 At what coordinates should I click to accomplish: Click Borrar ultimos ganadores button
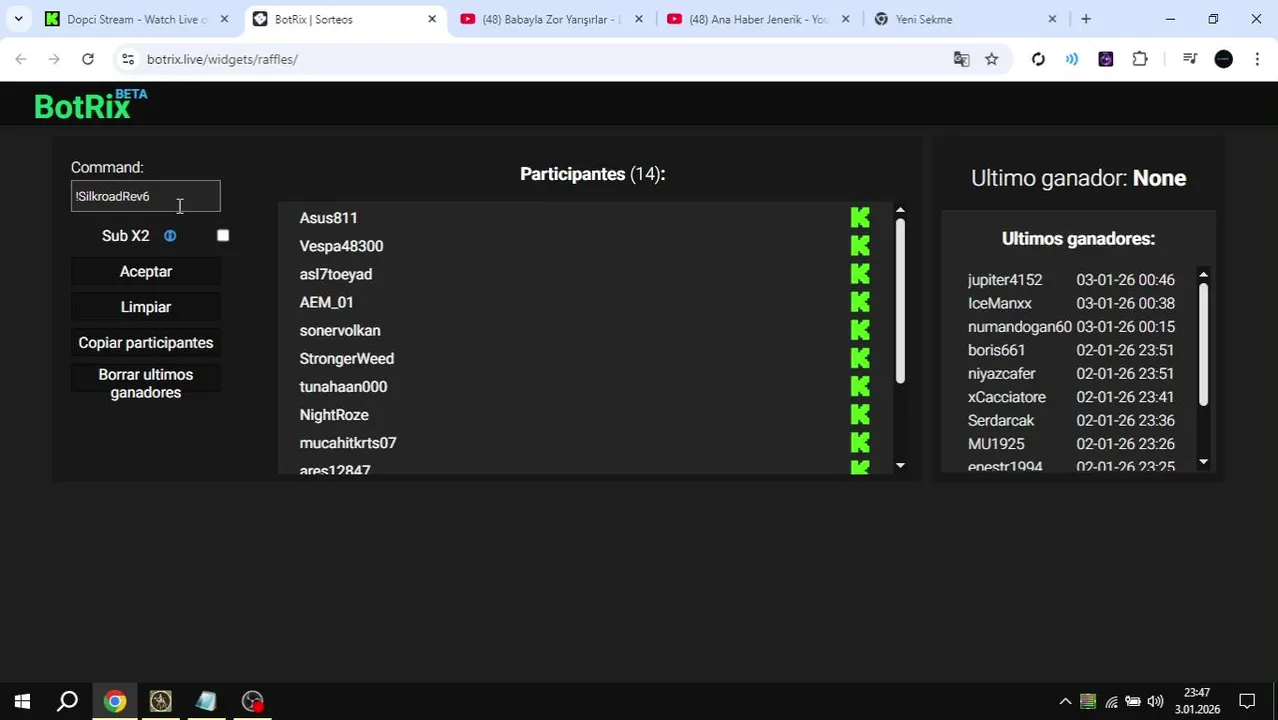pyautogui.click(x=146, y=384)
